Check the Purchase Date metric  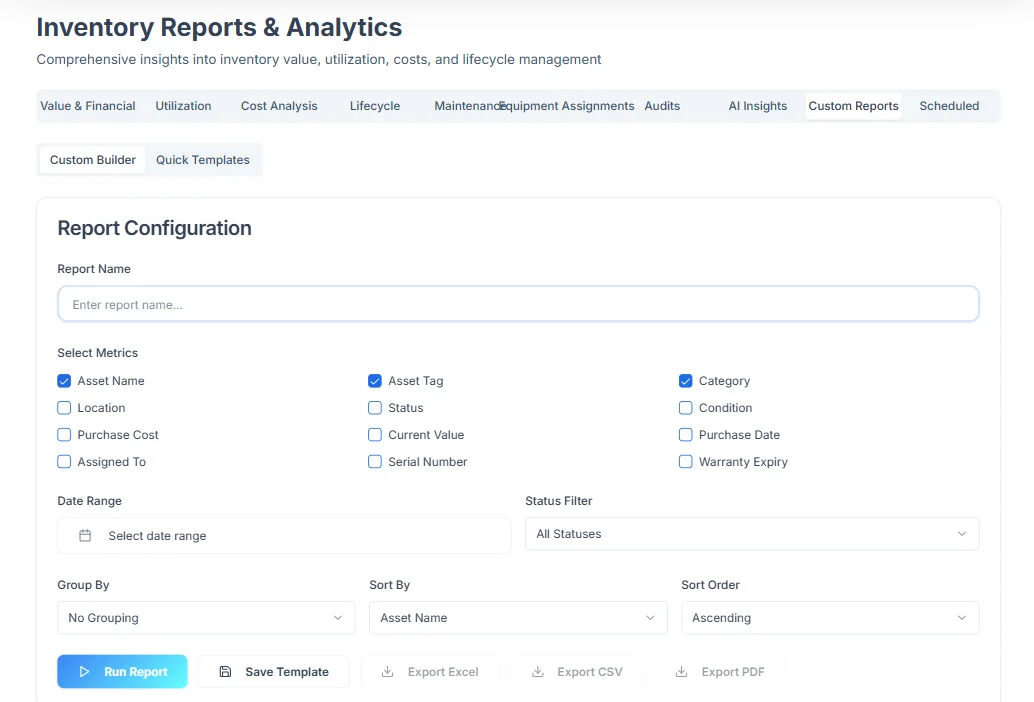click(686, 435)
